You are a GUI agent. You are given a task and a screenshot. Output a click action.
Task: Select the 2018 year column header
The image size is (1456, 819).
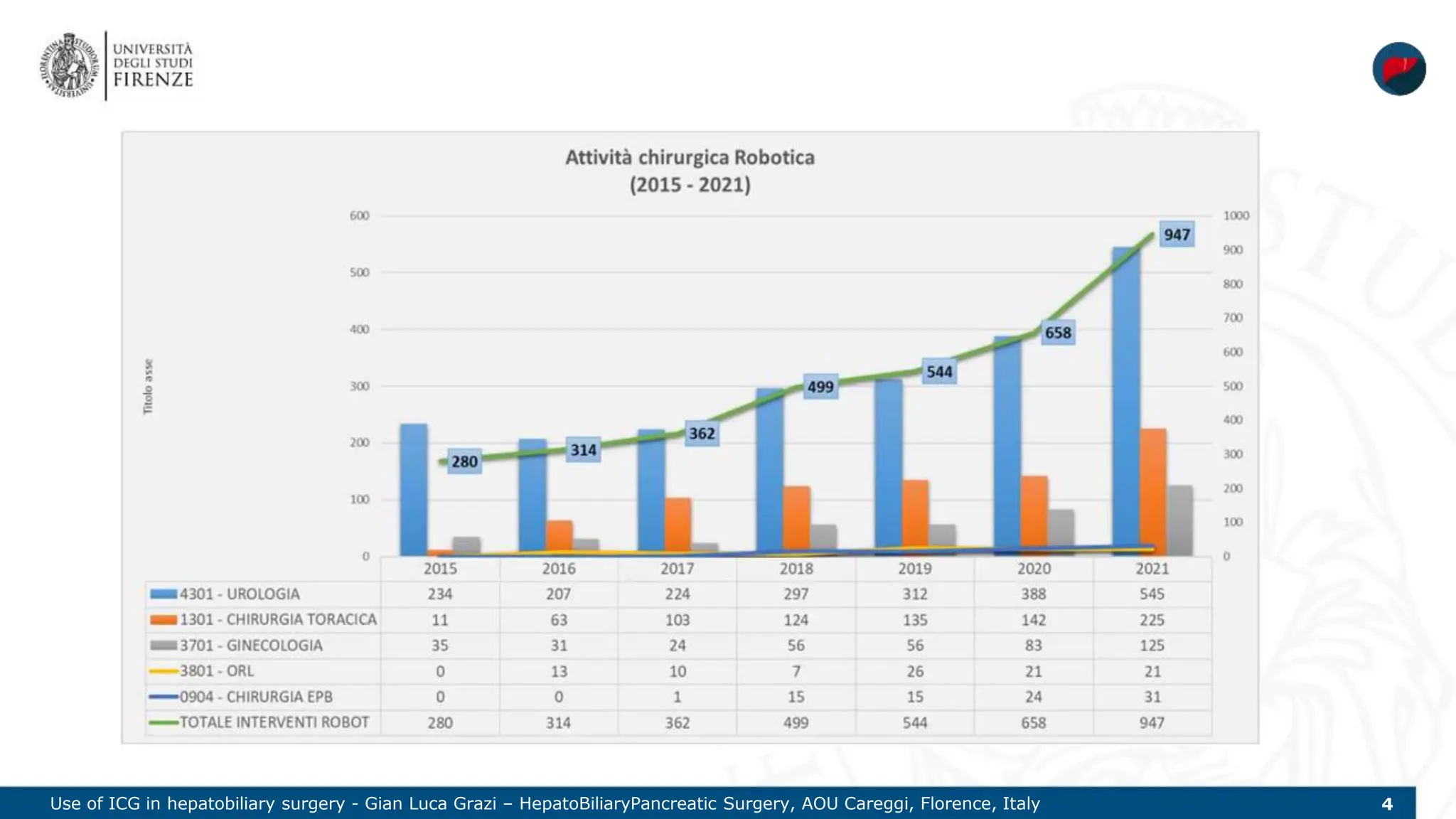tap(796, 569)
